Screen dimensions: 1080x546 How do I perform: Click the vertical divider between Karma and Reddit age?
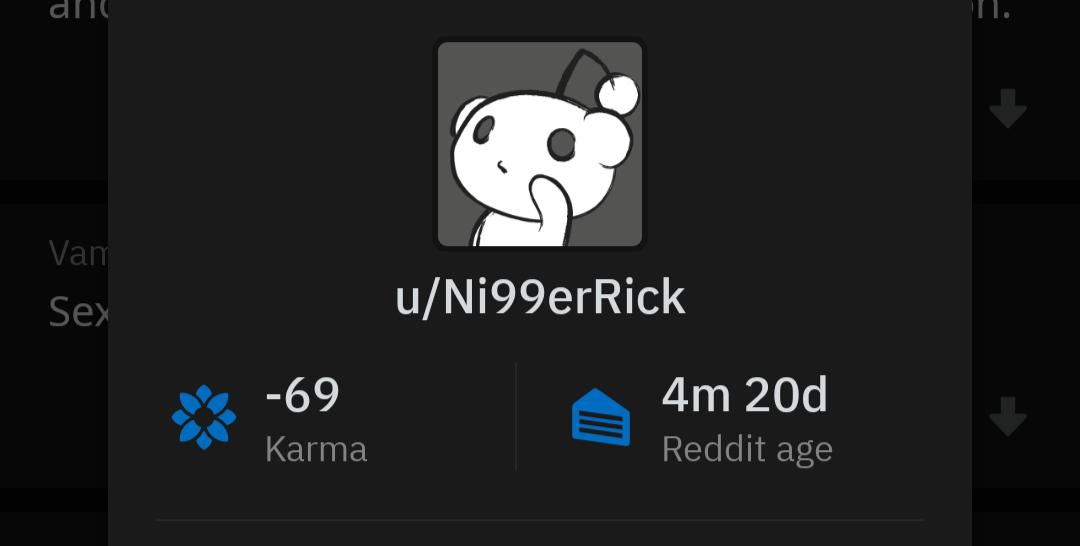(516, 417)
